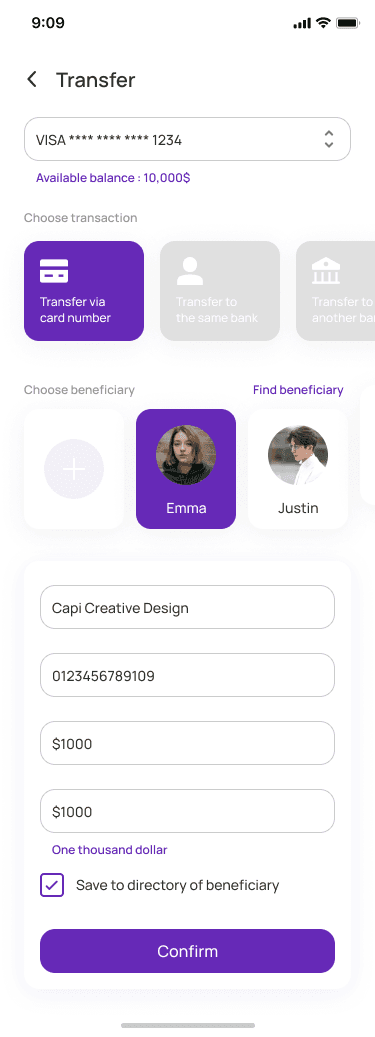Tap the Wi-Fi icon in status bar
Image resolution: width=375 pixels, height=1037 pixels.
(323, 23)
